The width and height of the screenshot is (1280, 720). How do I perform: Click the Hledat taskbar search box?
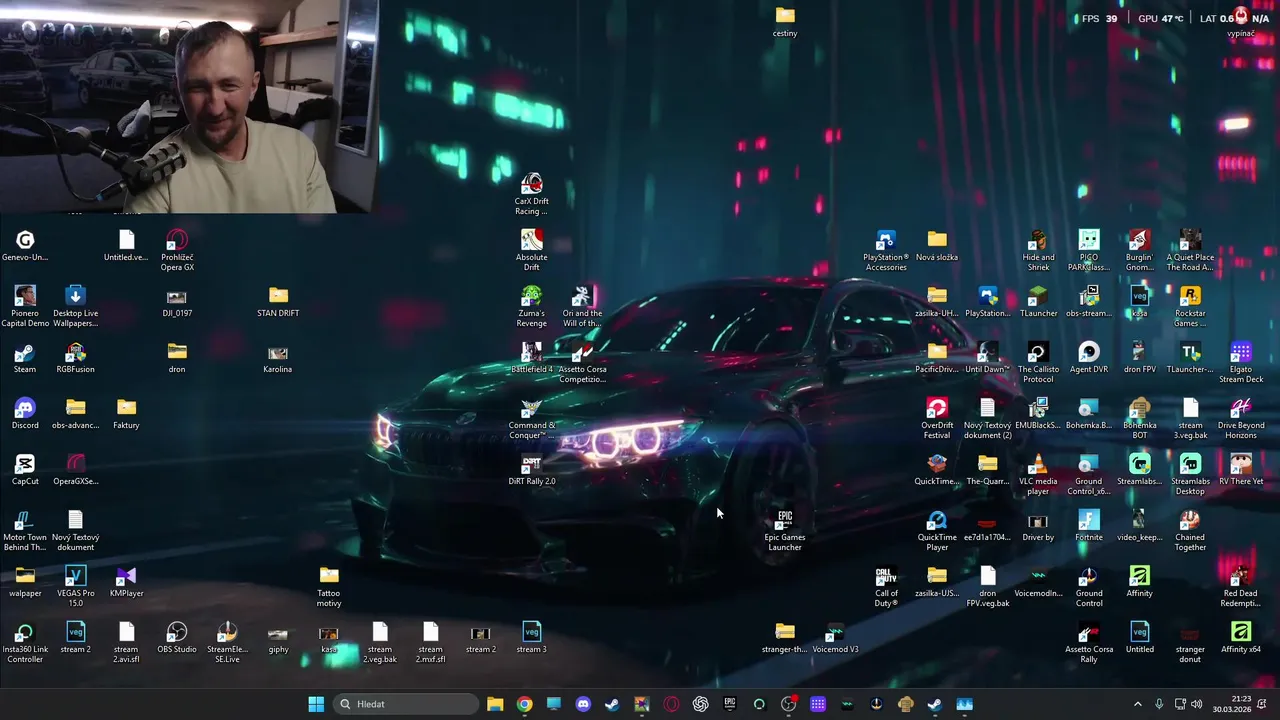tap(405, 704)
